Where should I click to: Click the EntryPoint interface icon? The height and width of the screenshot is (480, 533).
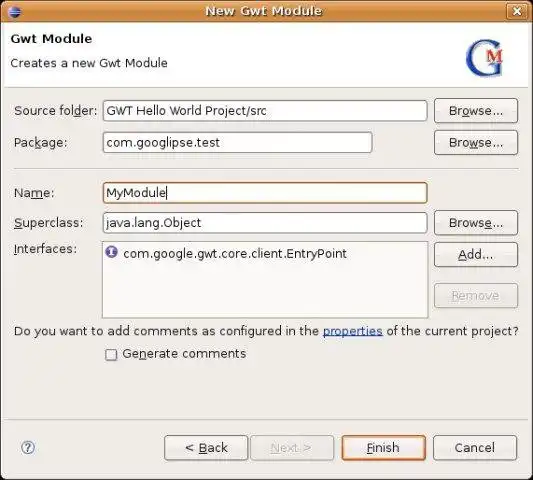(111, 252)
